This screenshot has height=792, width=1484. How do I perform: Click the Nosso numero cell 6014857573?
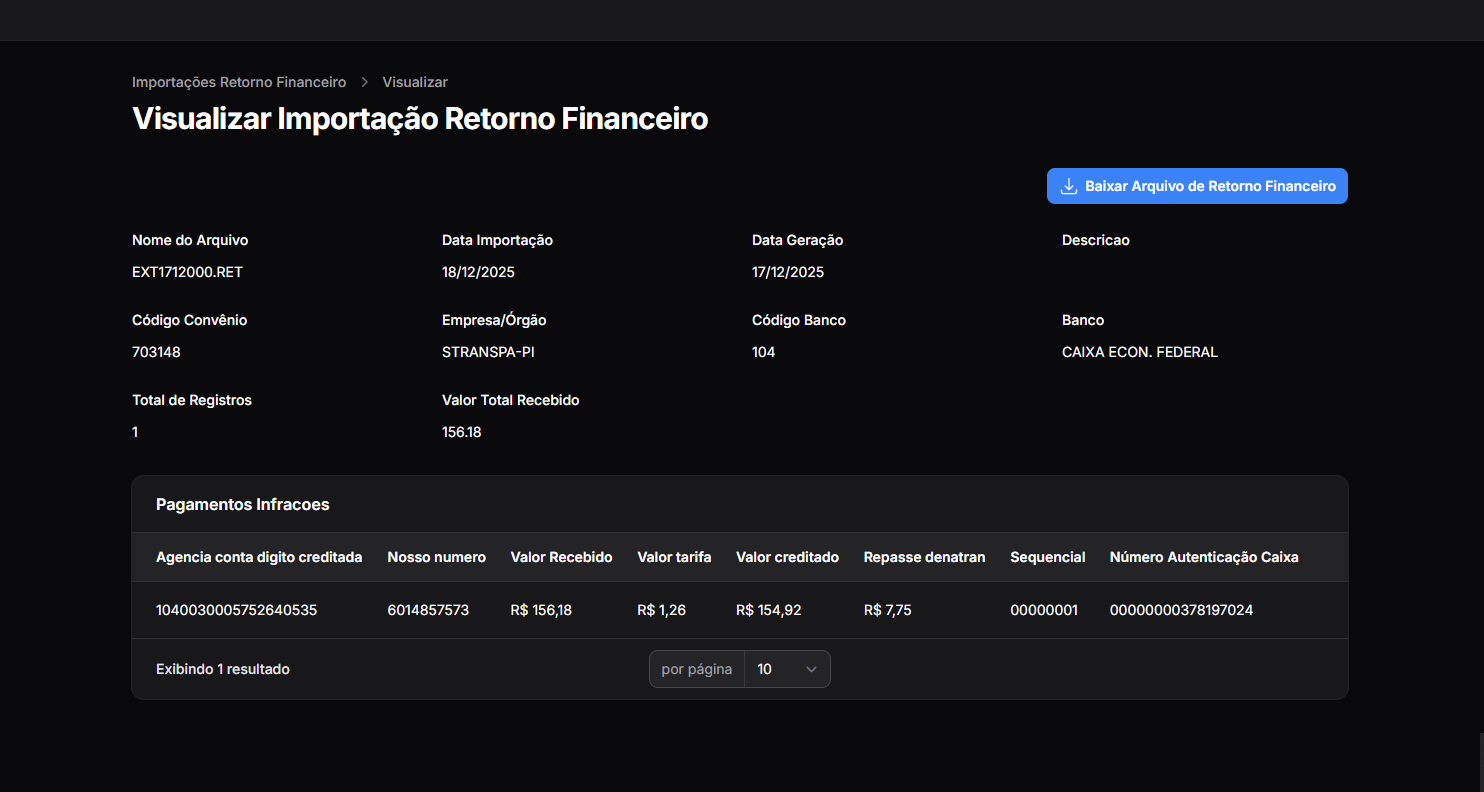pyautogui.click(x=428, y=610)
